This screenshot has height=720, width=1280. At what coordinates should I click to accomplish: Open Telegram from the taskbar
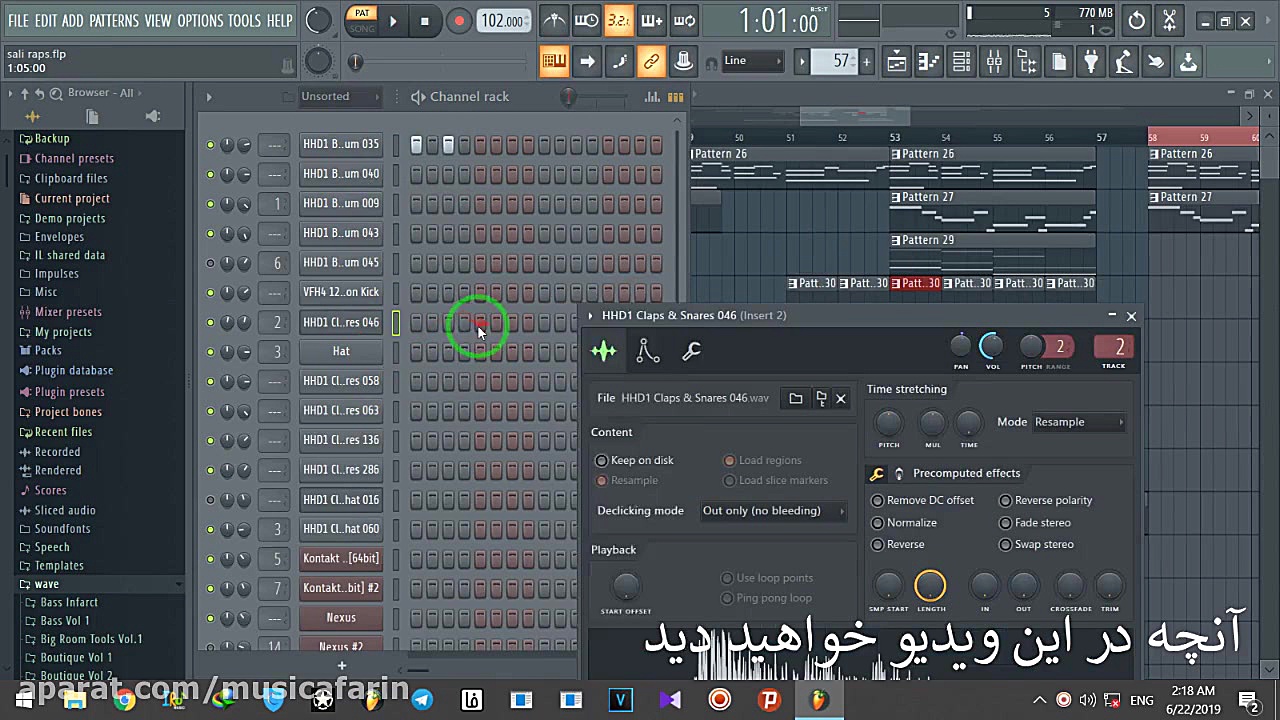tap(422, 700)
